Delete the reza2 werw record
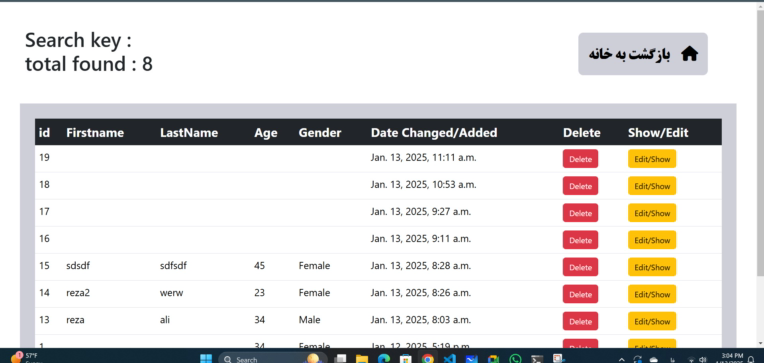This screenshot has height=363, width=764. (x=580, y=294)
